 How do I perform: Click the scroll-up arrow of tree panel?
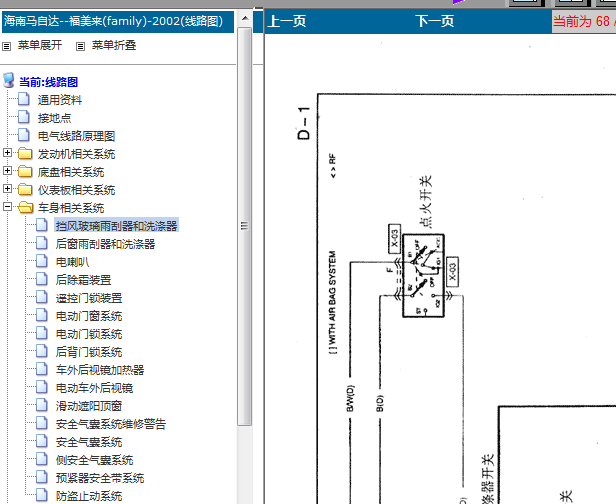tap(245, 18)
